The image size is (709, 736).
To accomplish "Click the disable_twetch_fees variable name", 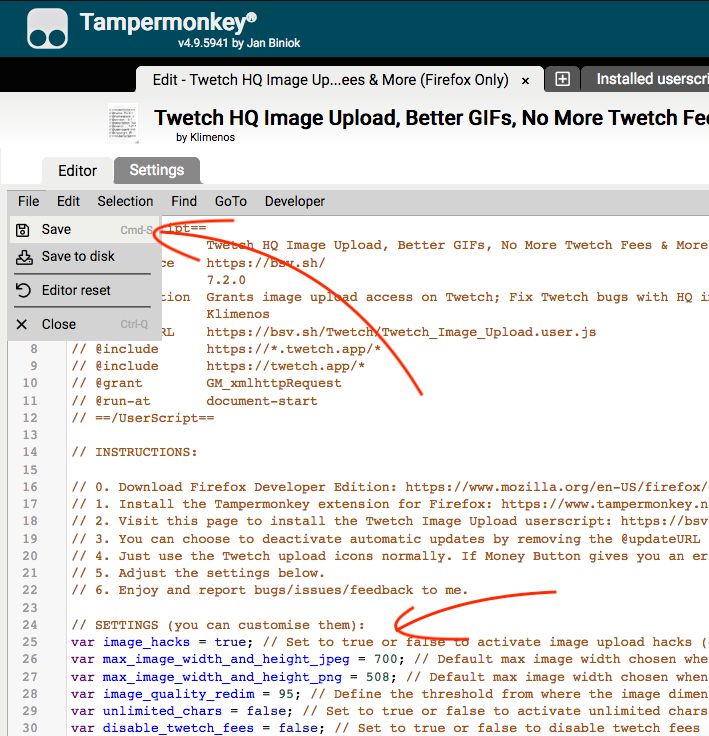I will pyautogui.click(x=178, y=728).
